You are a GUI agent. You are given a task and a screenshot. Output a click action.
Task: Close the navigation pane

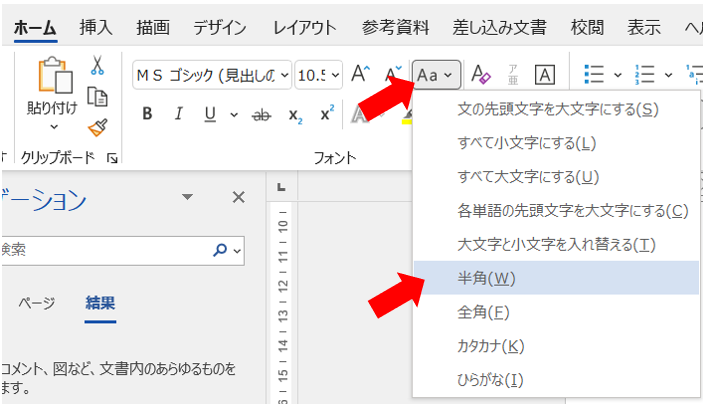pyautogui.click(x=238, y=198)
